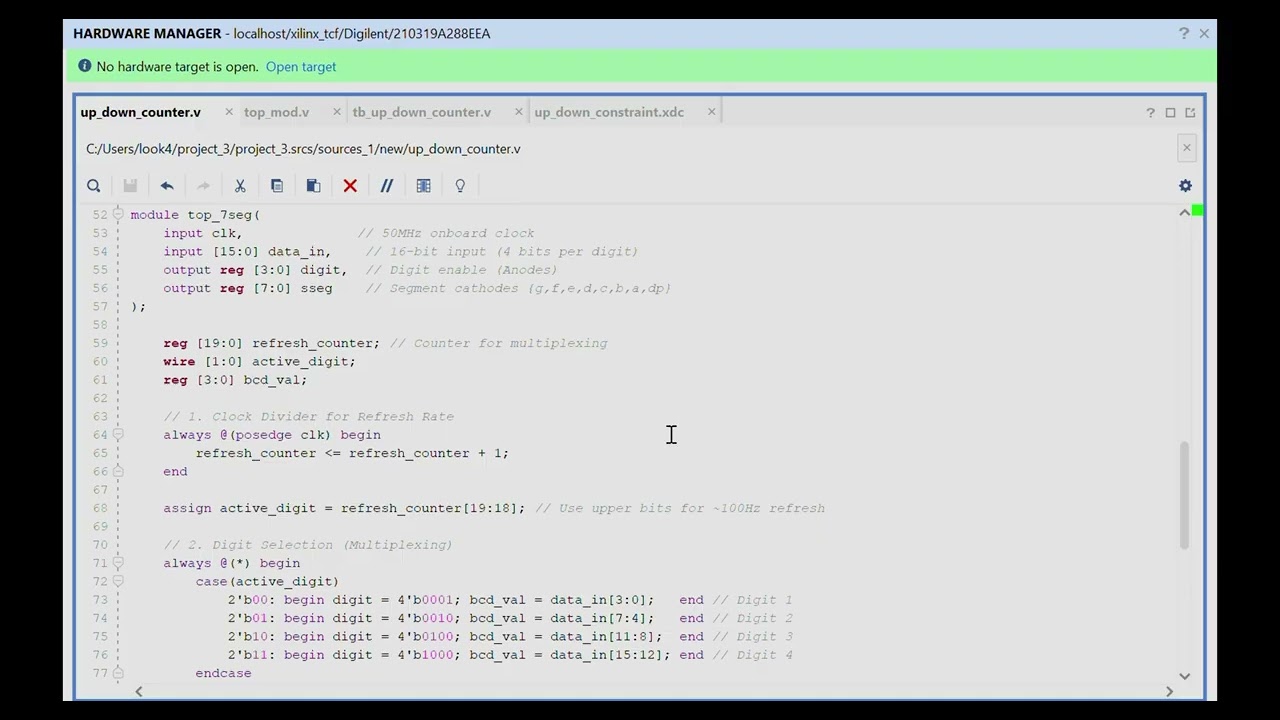The width and height of the screenshot is (1280, 720).
Task: Maximize the editor panel
Action: [x=1170, y=113]
